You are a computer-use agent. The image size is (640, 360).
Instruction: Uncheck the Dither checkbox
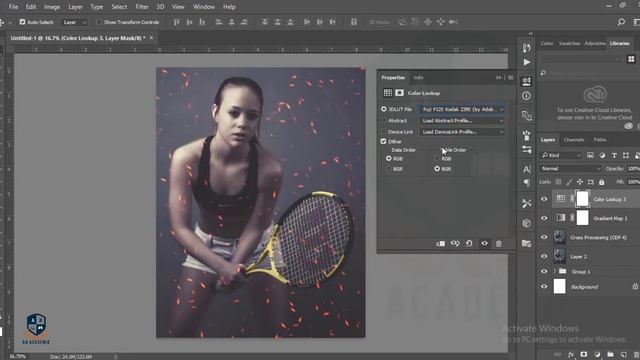pyautogui.click(x=383, y=141)
